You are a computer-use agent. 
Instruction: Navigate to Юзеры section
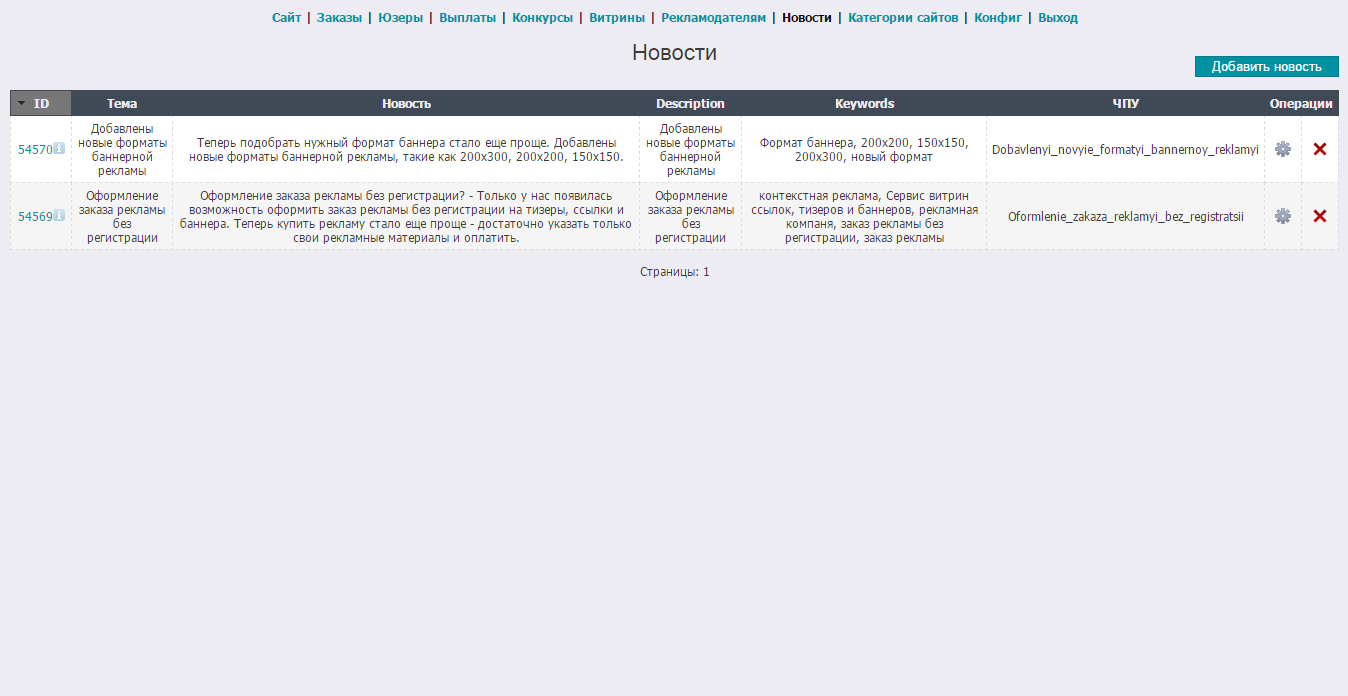(x=400, y=18)
